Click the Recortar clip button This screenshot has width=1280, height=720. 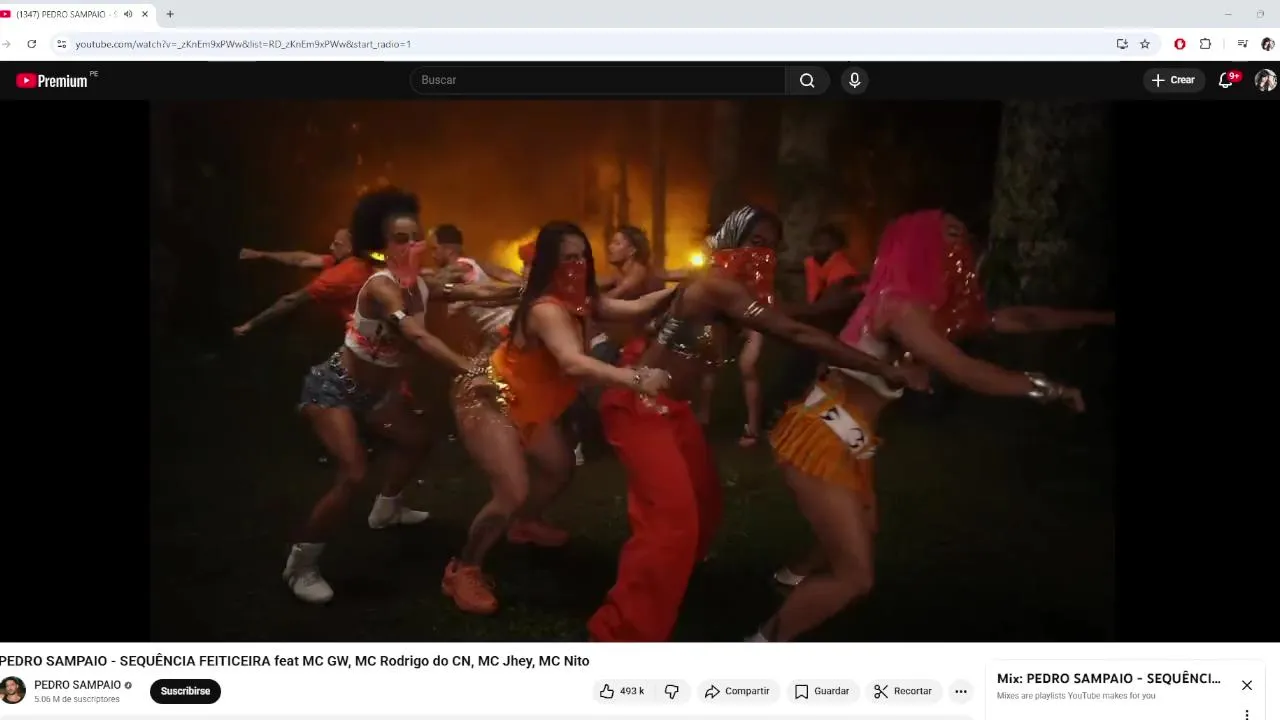[903, 691]
